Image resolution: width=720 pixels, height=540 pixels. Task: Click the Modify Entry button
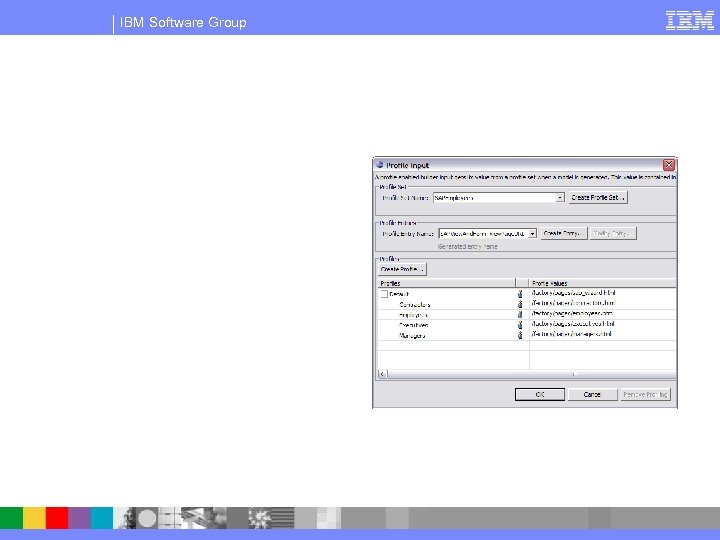613,233
